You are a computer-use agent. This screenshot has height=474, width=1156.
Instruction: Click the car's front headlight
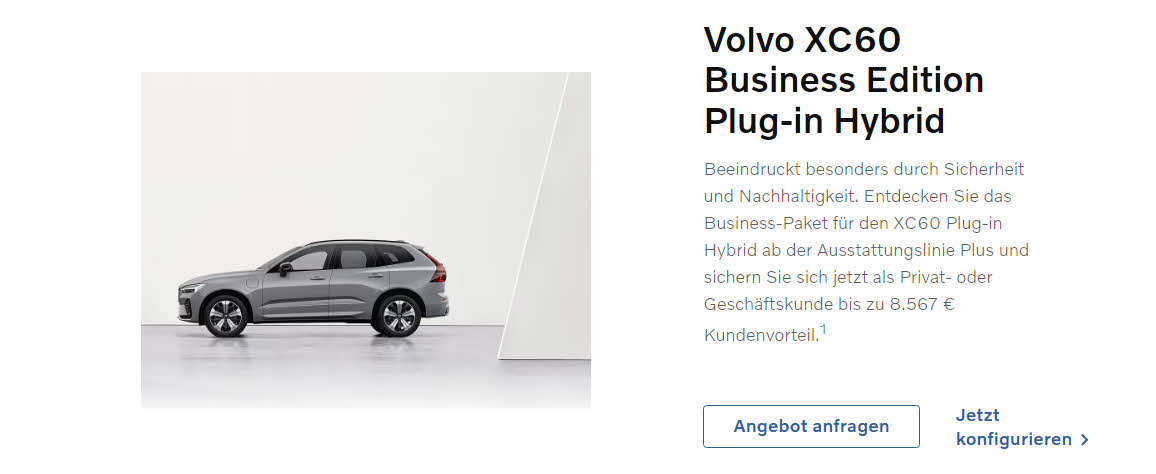pyautogui.click(x=189, y=288)
